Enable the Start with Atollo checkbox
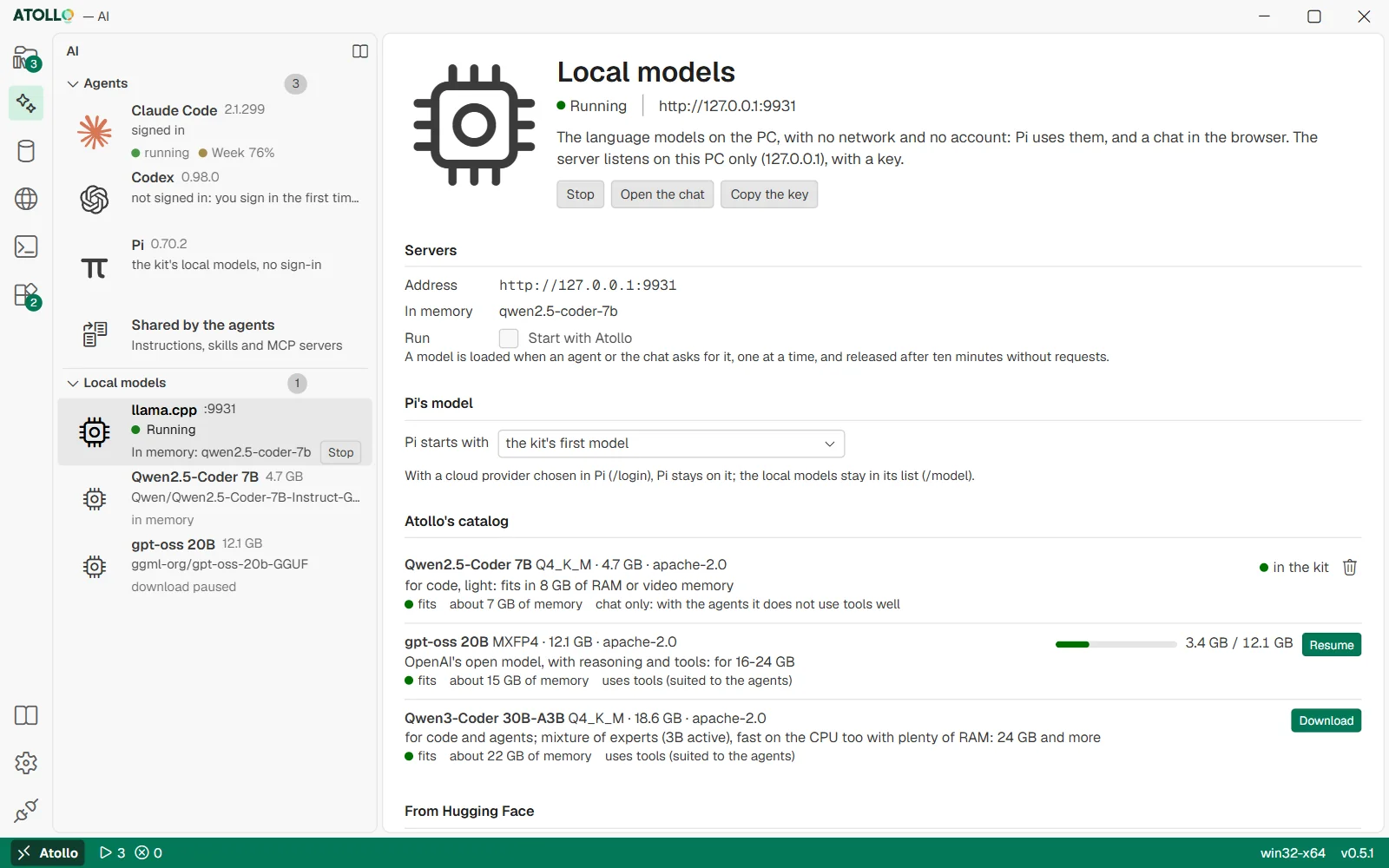 509,339
